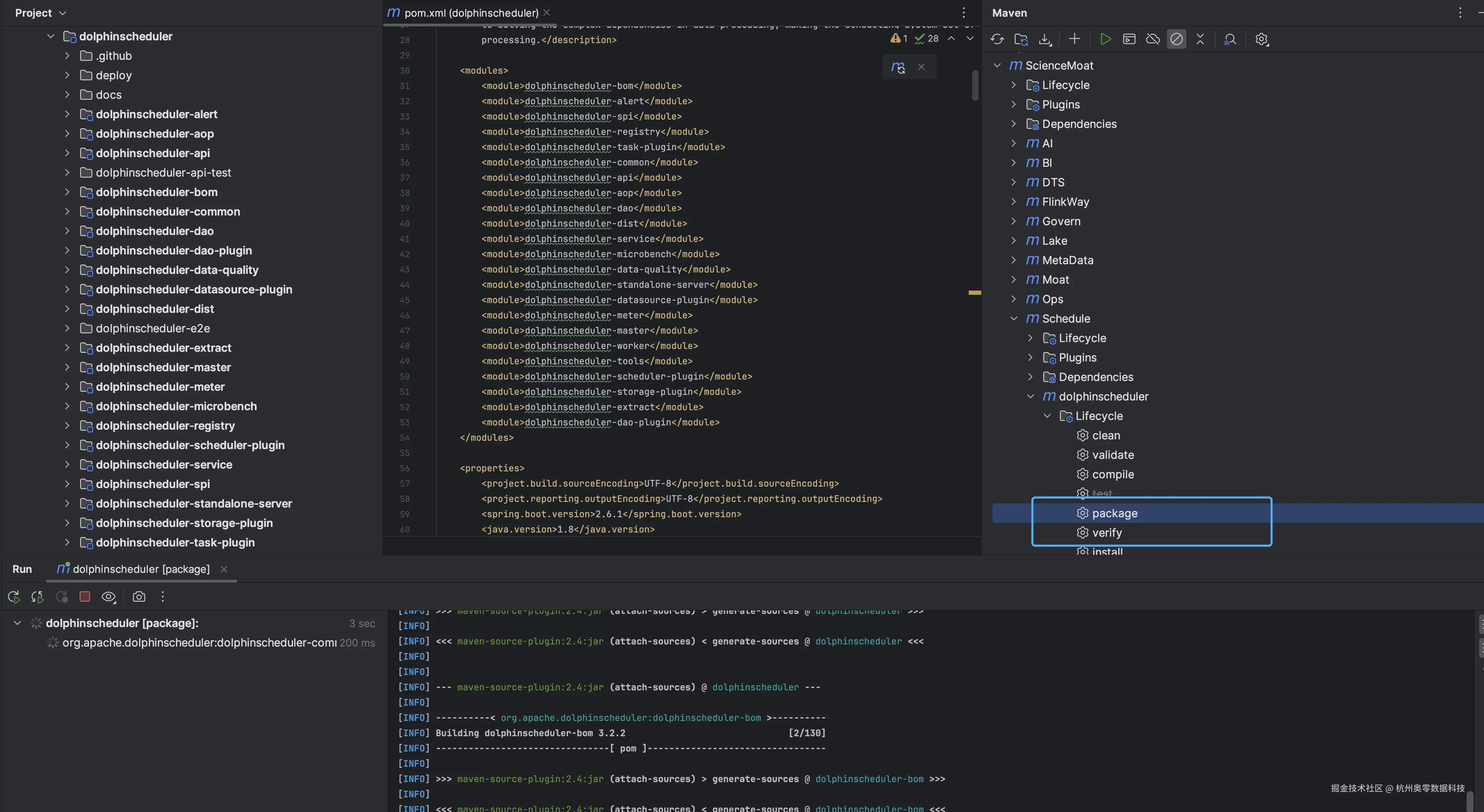
Task: Run the verify lifecycle goal
Action: tap(1107, 533)
